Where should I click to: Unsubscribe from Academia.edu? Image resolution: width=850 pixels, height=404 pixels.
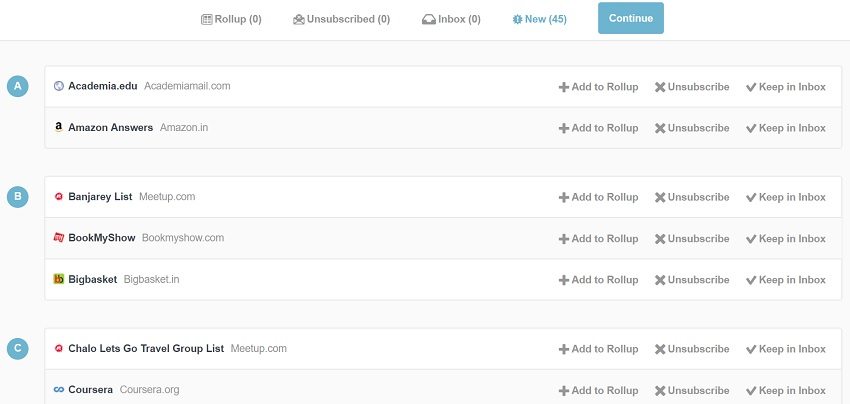pyautogui.click(x=692, y=87)
